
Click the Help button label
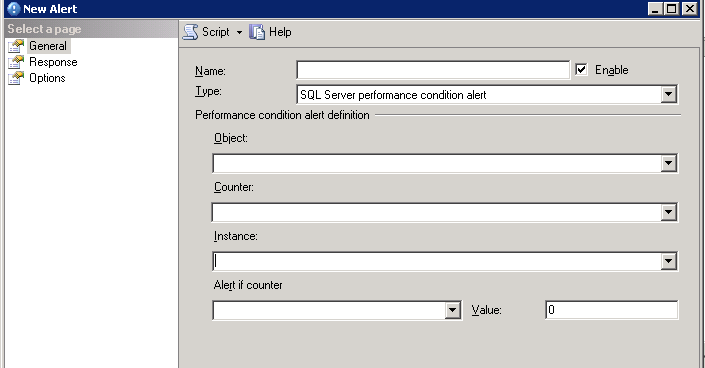pyautogui.click(x=280, y=32)
